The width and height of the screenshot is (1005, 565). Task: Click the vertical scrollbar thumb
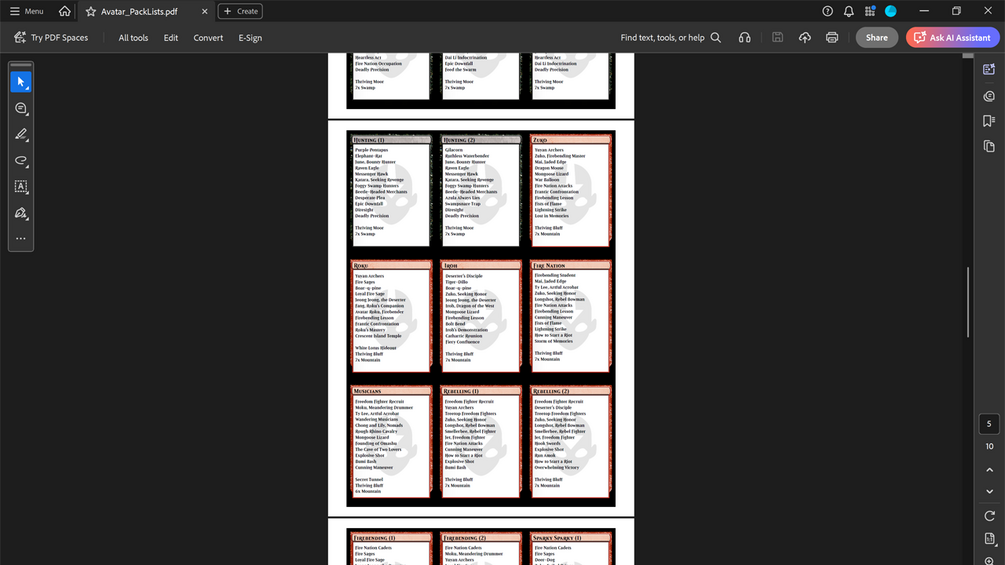[x=968, y=302]
